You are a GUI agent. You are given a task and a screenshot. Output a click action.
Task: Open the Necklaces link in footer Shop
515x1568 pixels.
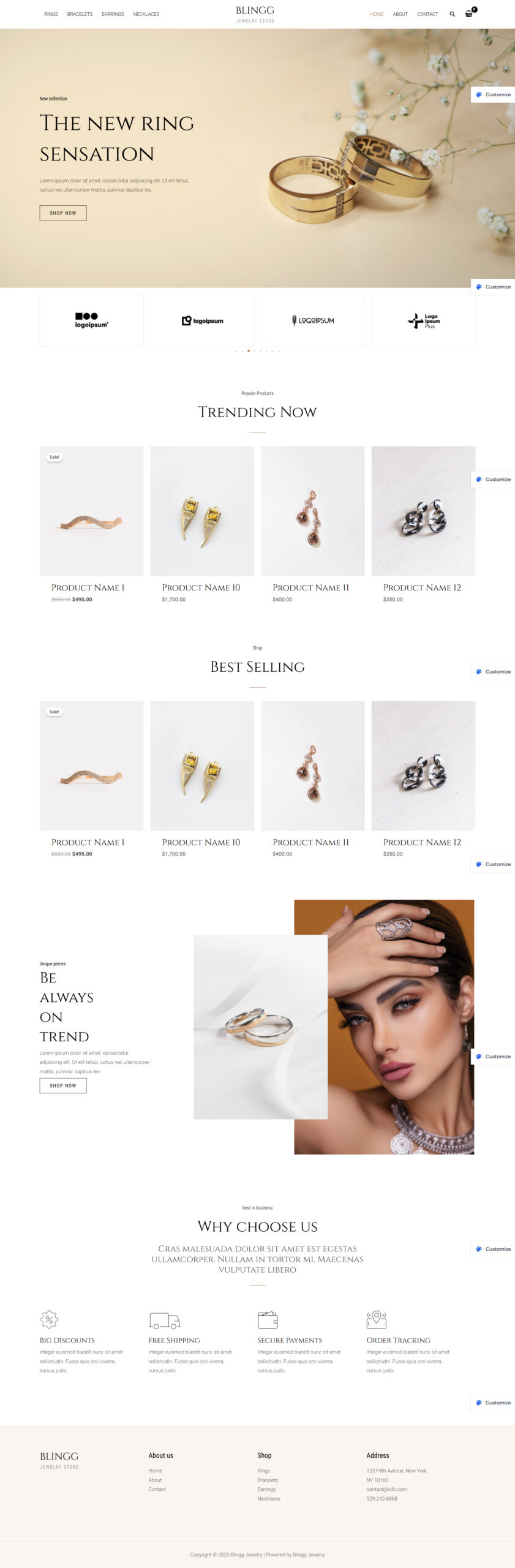click(269, 1499)
